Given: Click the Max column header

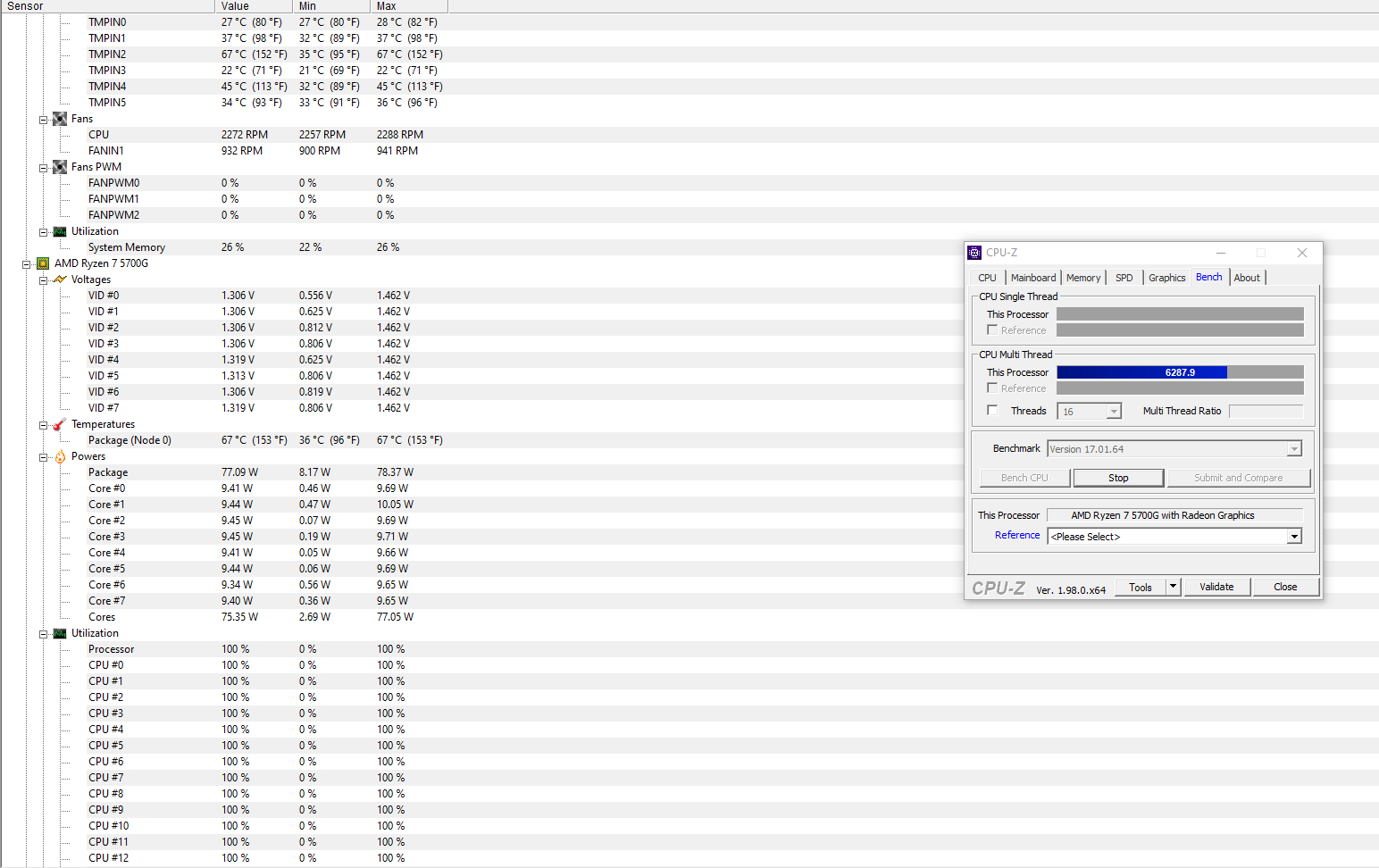Looking at the screenshot, I should point(409,6).
